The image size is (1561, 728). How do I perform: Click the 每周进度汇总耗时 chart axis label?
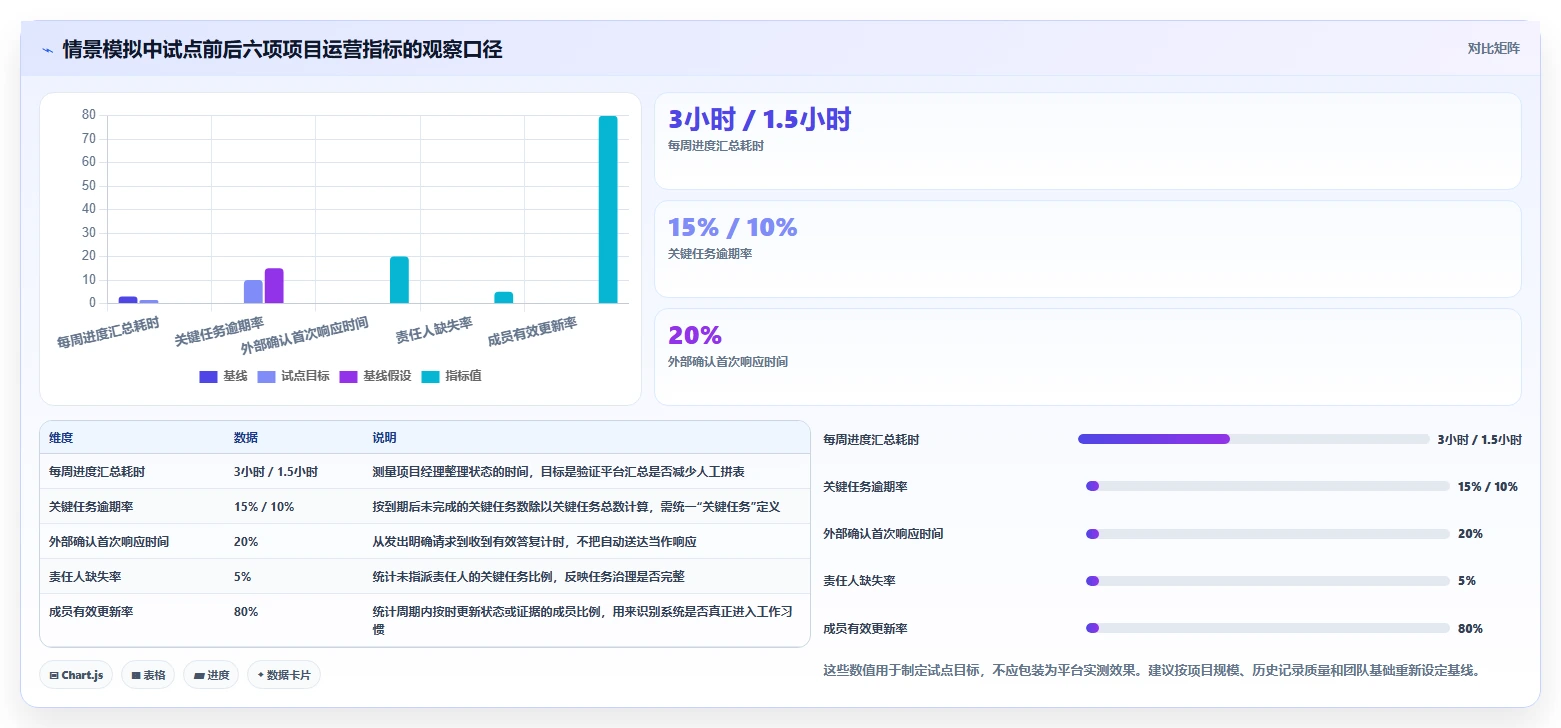[108, 332]
